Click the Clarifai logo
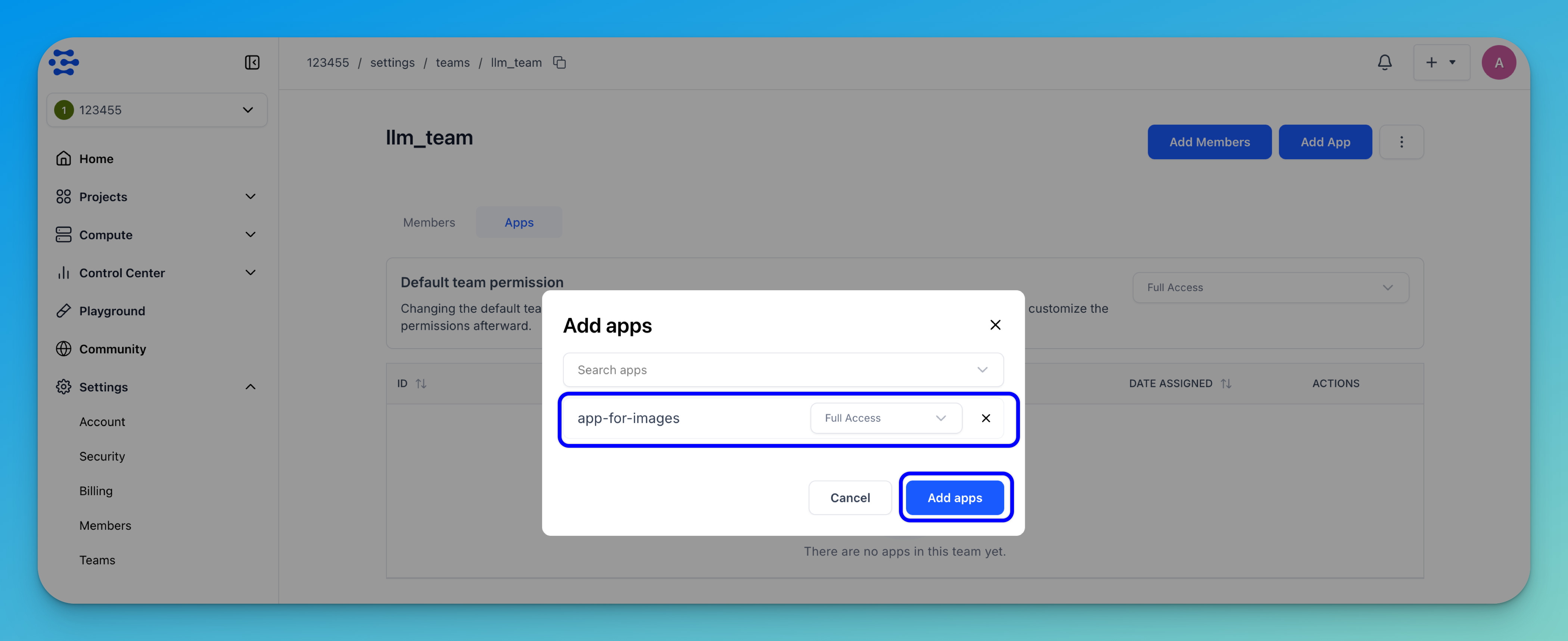This screenshot has width=1568, height=641. [x=64, y=63]
